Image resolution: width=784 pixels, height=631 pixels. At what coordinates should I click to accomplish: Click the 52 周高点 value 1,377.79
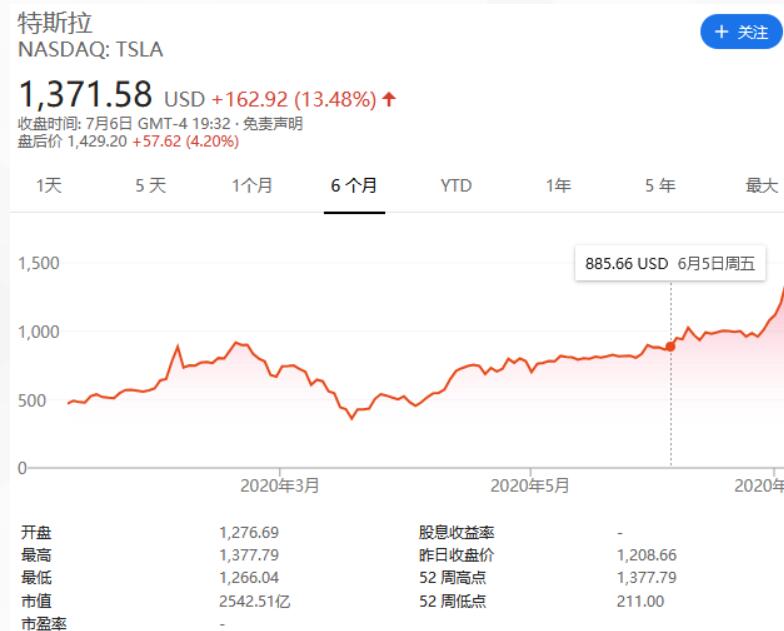click(x=646, y=578)
